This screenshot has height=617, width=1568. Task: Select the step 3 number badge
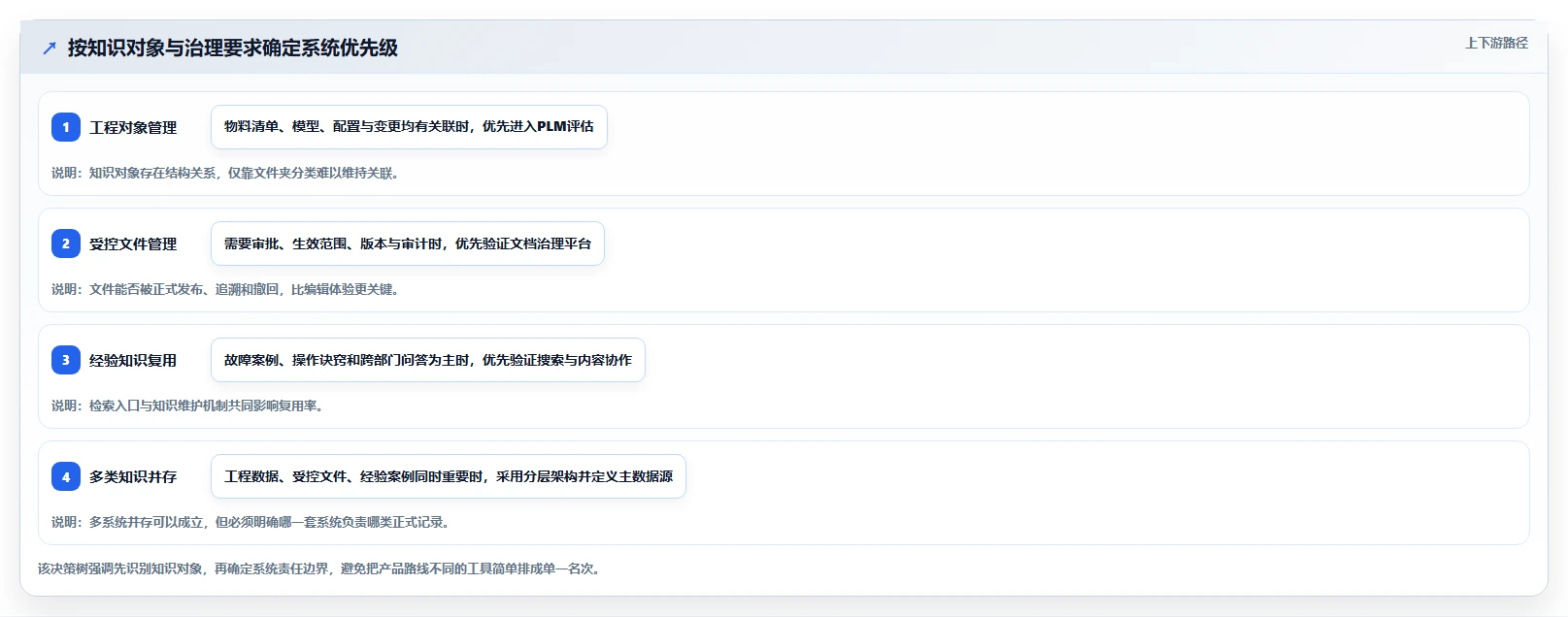click(x=66, y=360)
